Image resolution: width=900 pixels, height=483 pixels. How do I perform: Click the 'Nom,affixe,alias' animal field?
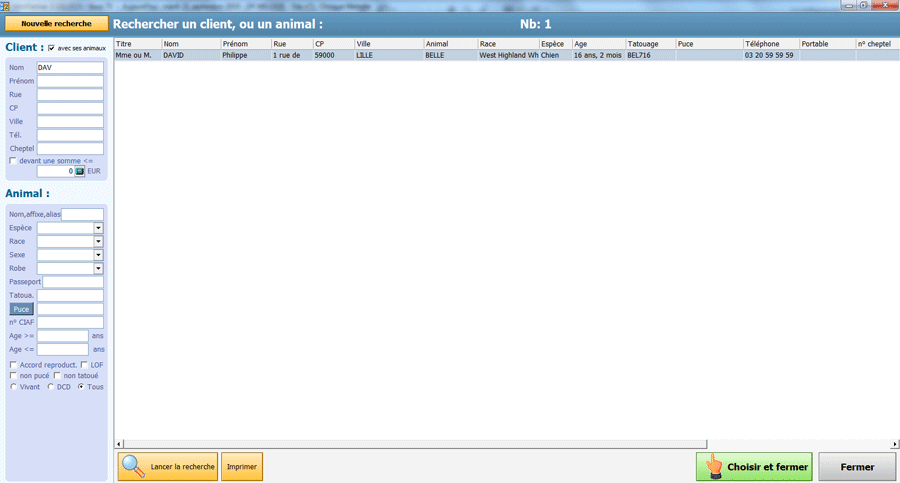(82, 214)
